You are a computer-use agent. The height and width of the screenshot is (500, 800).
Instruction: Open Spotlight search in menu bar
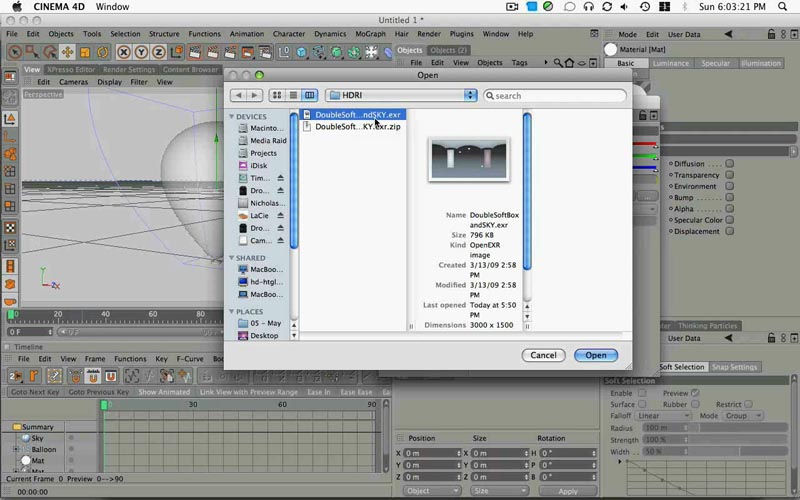click(x=782, y=7)
